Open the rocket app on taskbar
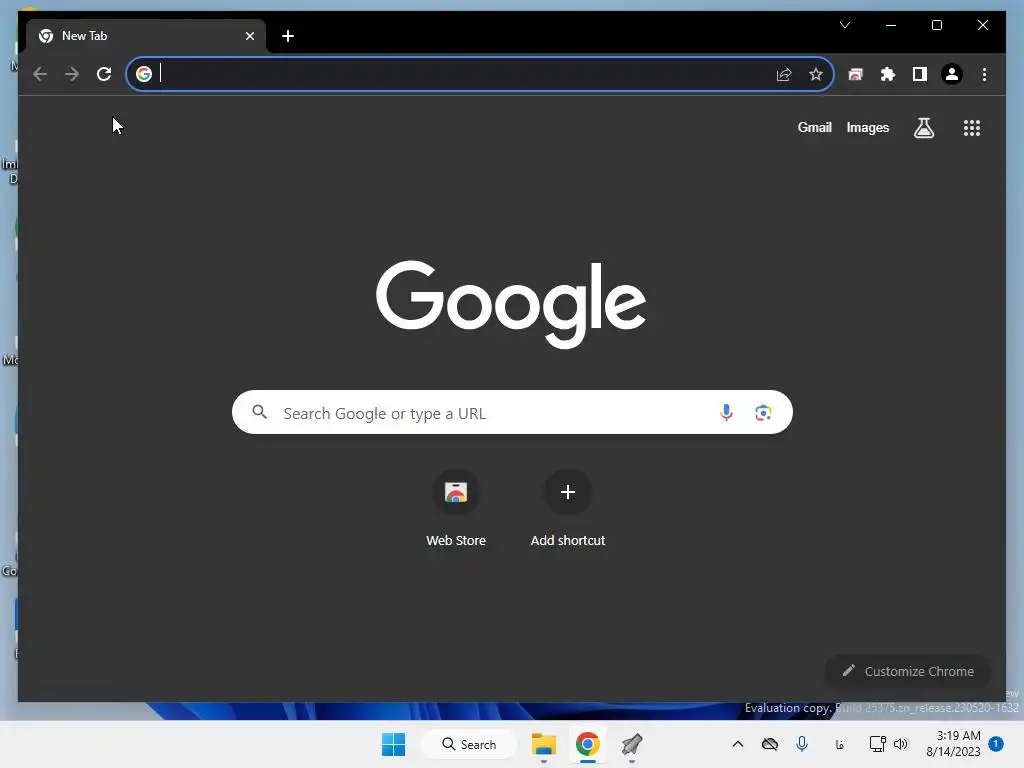Image resolution: width=1024 pixels, height=768 pixels. click(632, 744)
